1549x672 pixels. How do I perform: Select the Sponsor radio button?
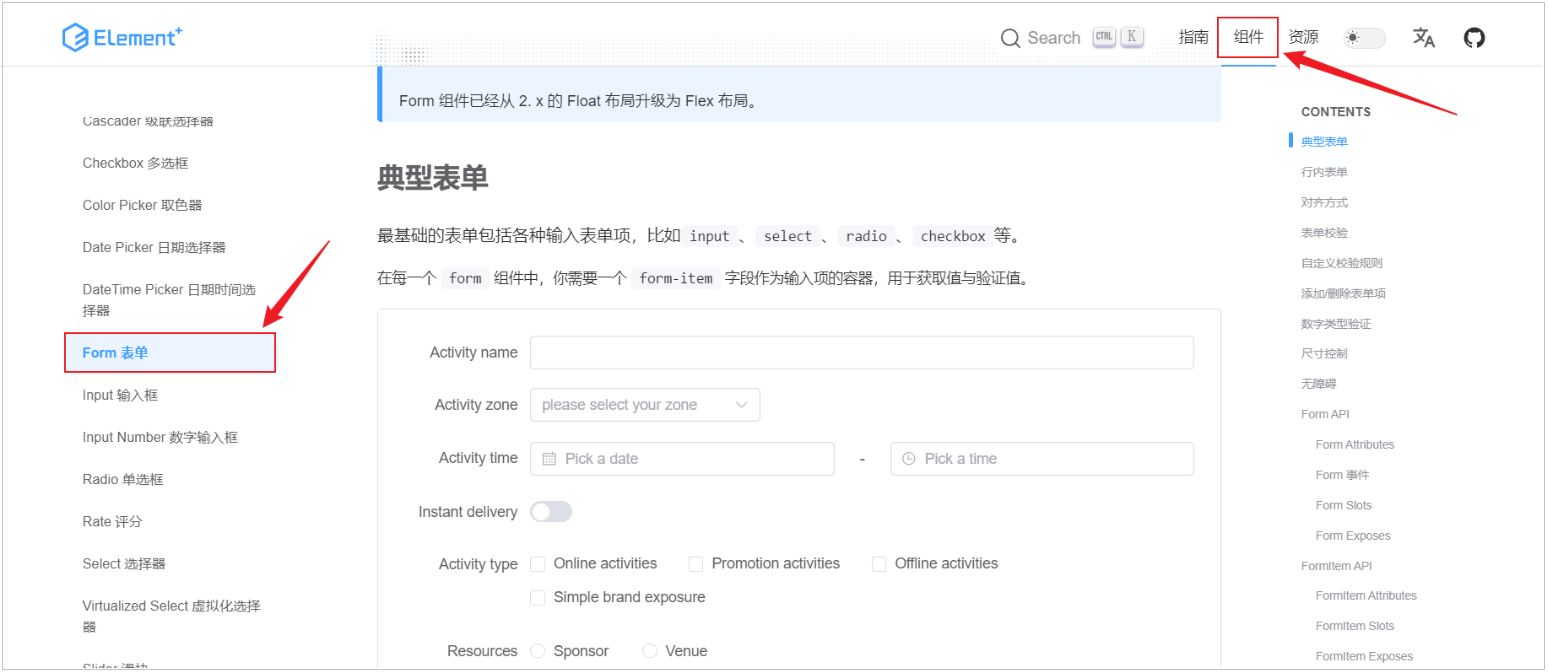[538, 651]
